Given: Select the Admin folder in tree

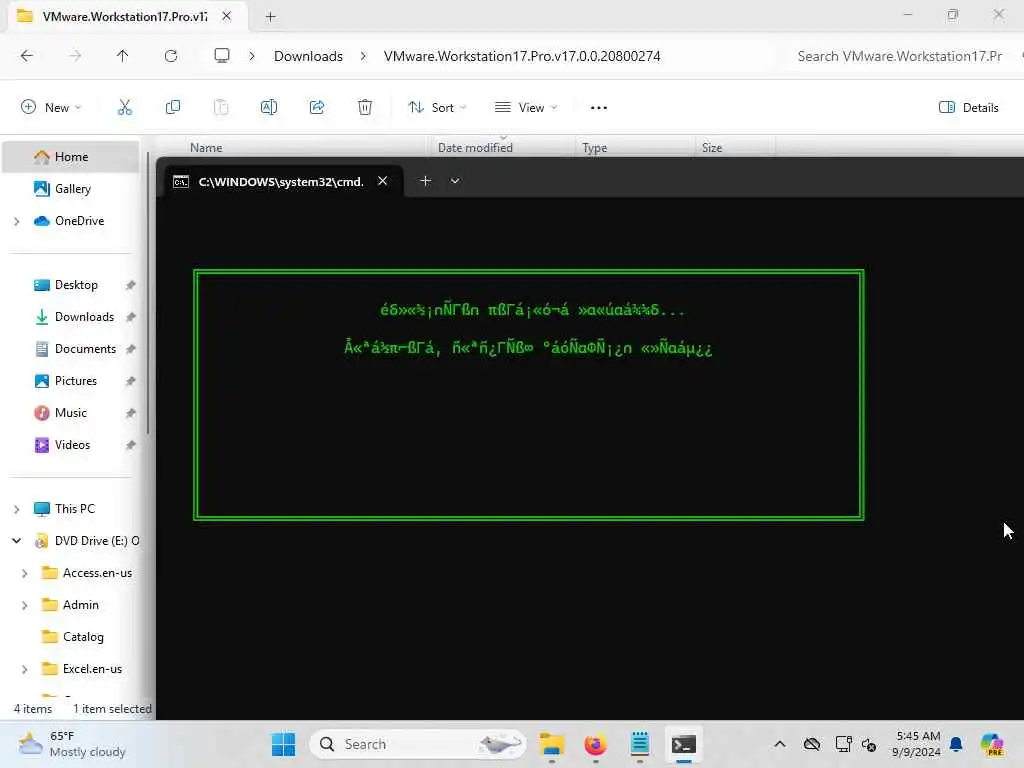Looking at the screenshot, I should (x=80, y=605).
